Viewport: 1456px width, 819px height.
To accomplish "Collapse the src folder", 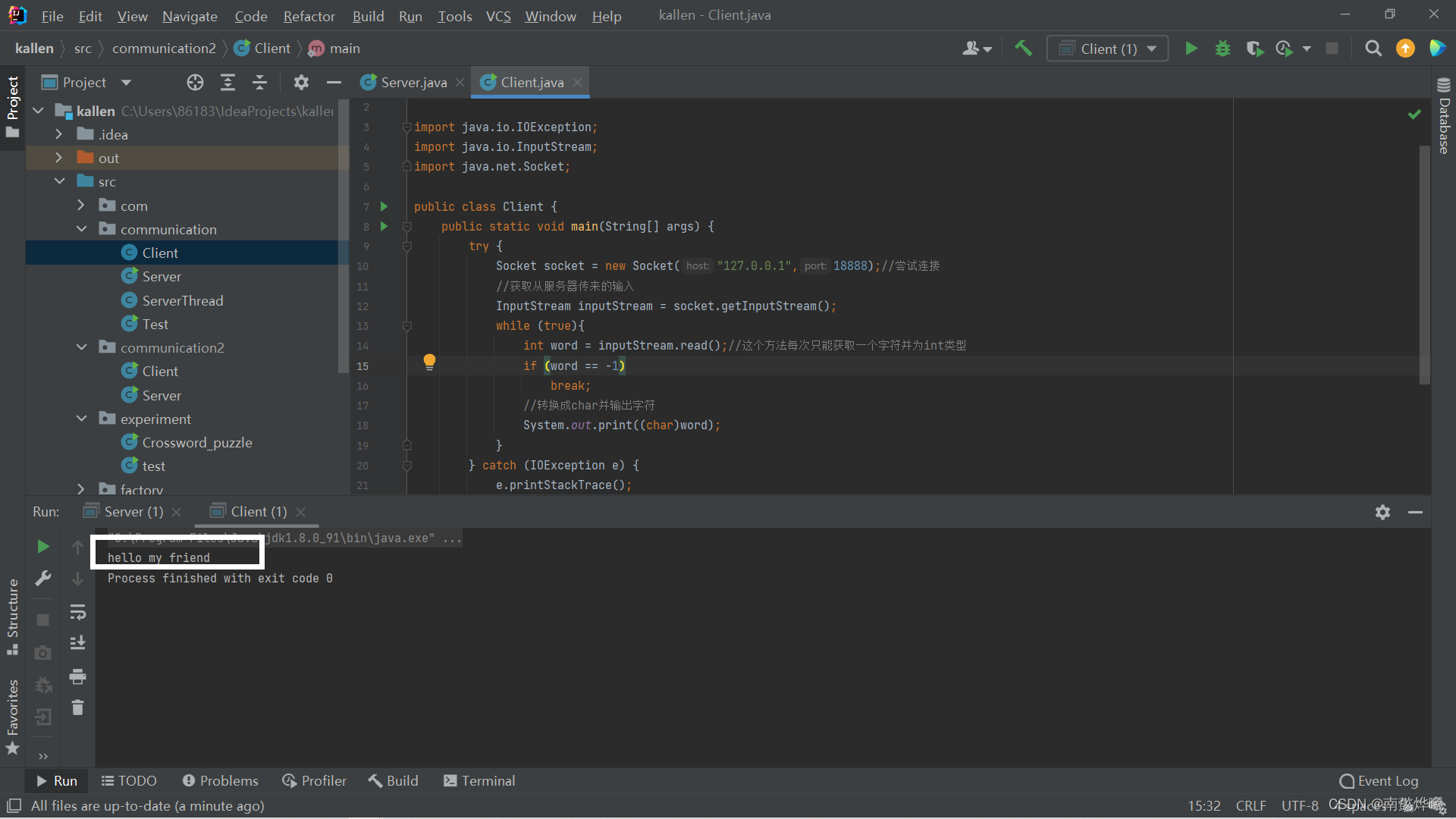I will click(x=59, y=181).
